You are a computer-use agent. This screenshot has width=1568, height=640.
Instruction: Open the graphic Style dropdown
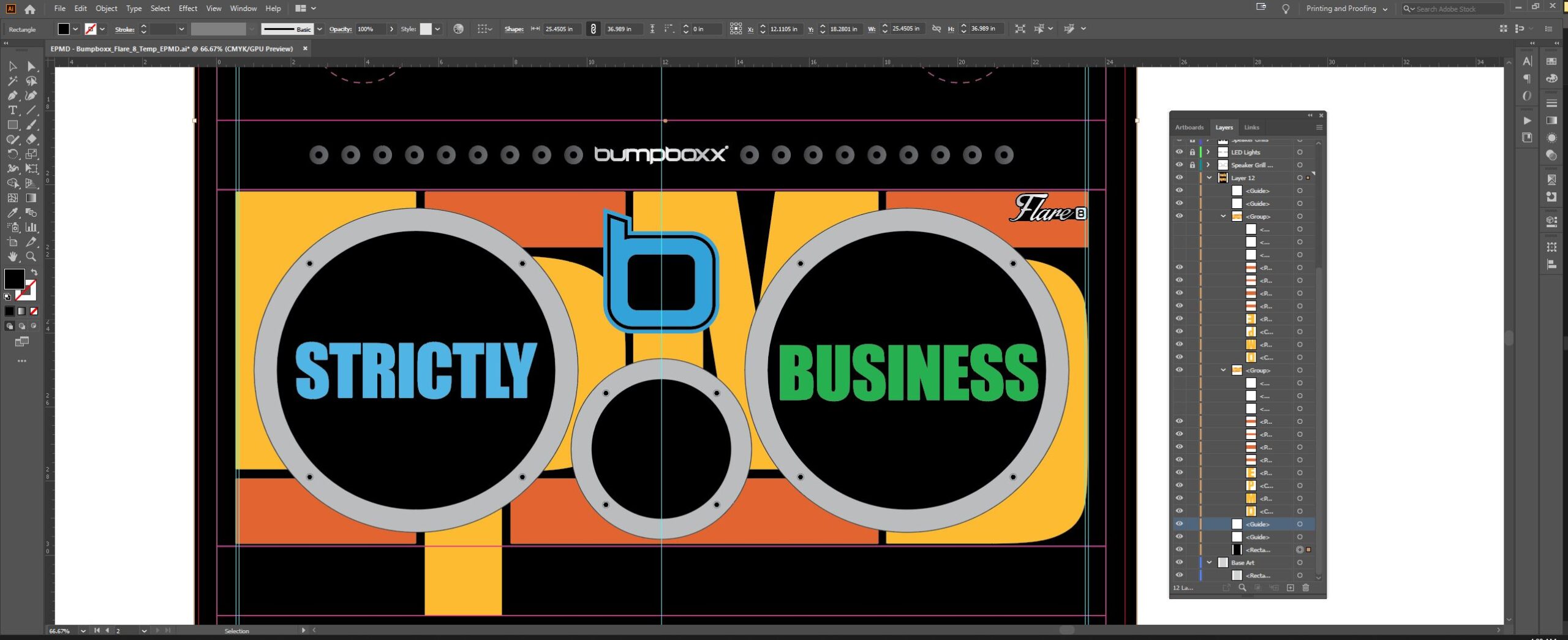pyautogui.click(x=437, y=29)
